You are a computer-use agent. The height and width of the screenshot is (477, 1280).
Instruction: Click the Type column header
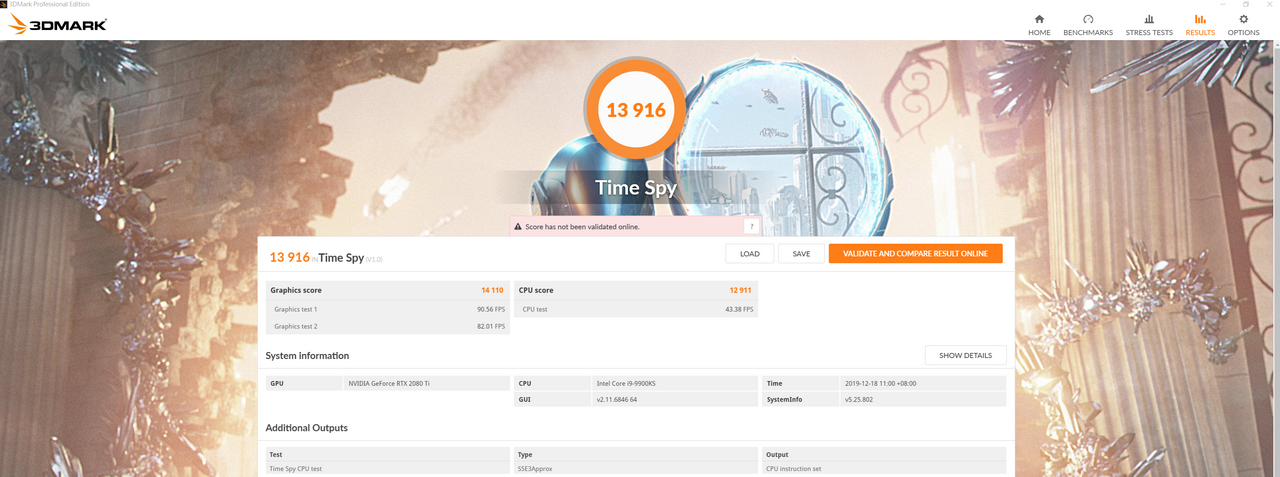pos(636,454)
